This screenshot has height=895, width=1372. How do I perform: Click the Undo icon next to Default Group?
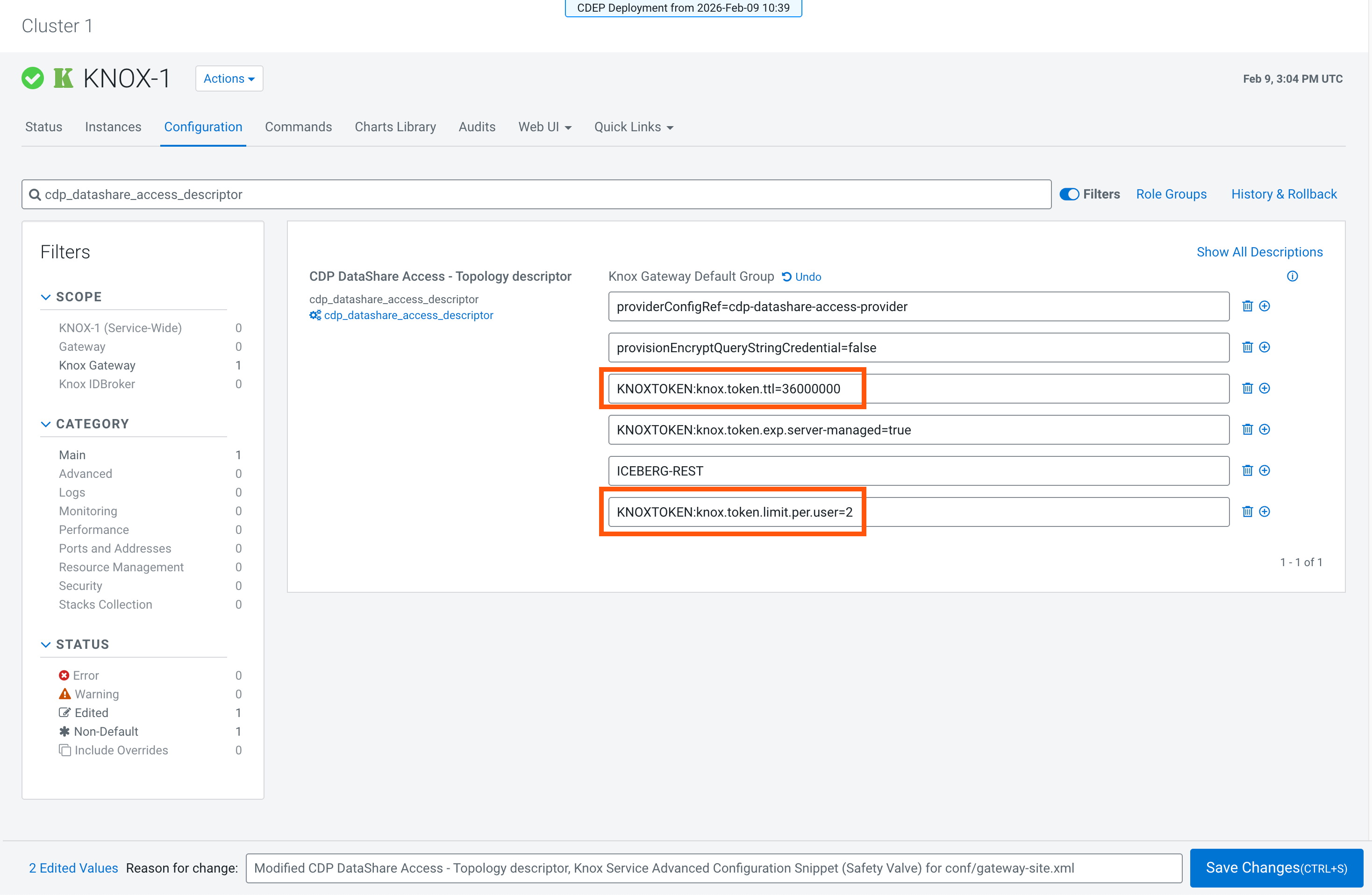tap(786, 277)
